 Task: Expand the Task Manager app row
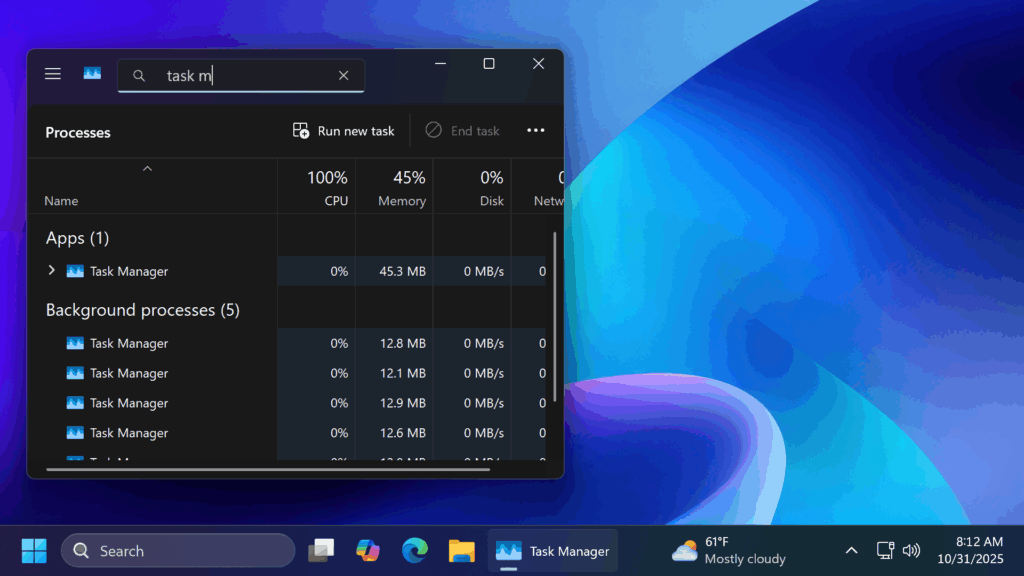coord(52,271)
